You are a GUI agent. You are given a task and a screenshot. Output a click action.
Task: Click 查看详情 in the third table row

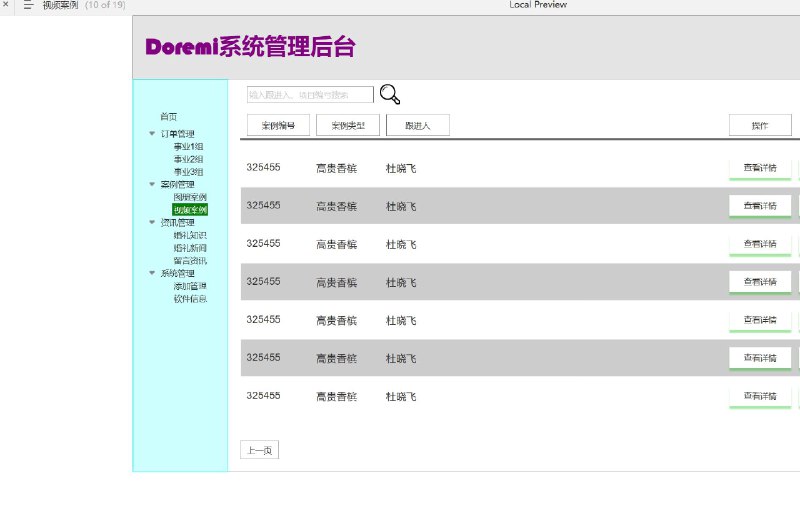[x=760, y=244]
